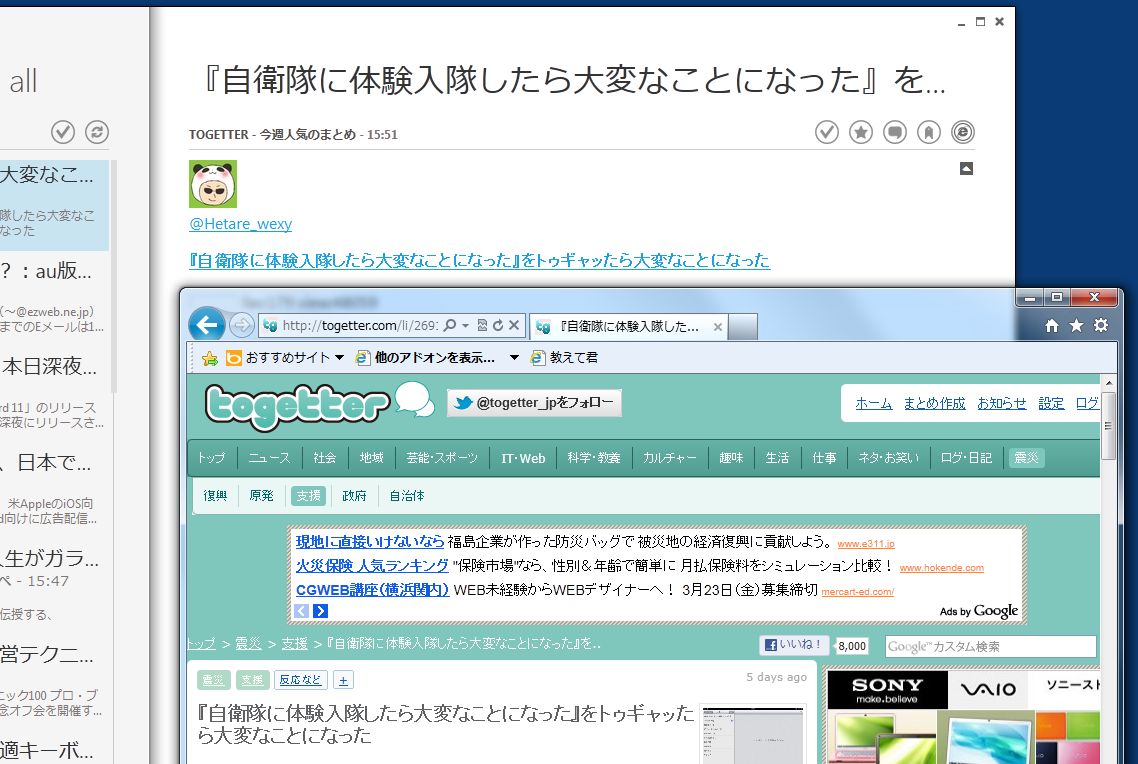Switch to the 『自衛隊に体験入隊した... browser tab
Viewport: 1138px width, 764px height.
point(628,326)
